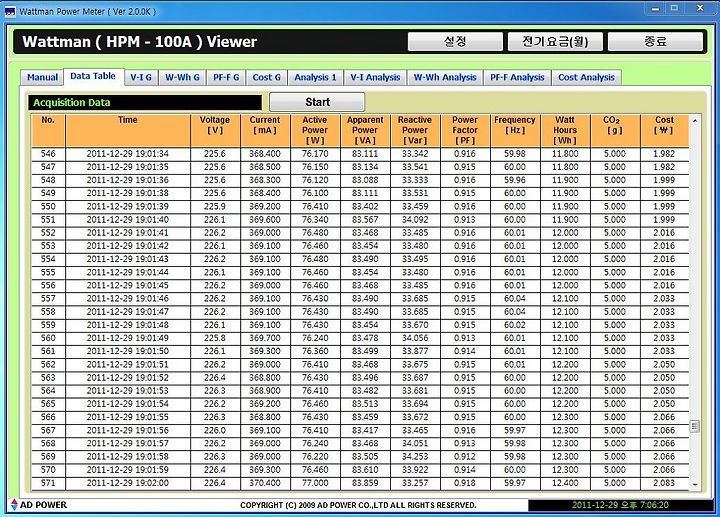Viewport: 720px width, 517px height.
Task: Click cost 2.083 cell
Action: pos(664,483)
